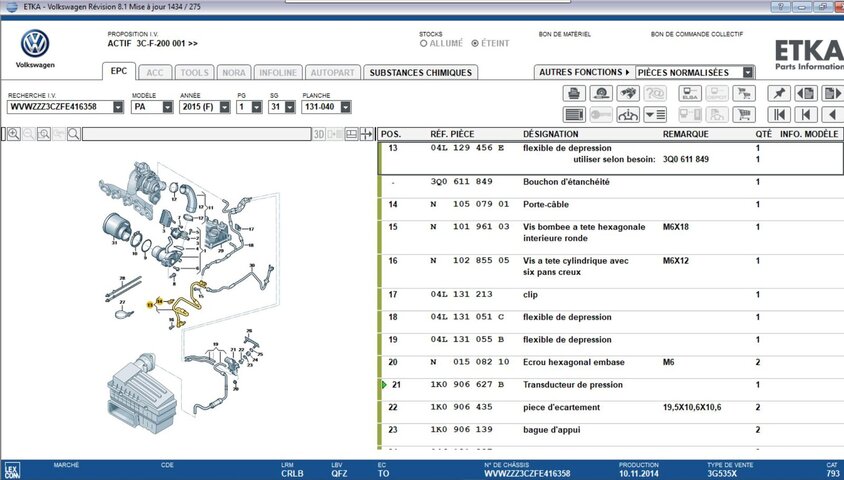Click the double shopping cart transfer icon
Viewport: 844px width, 480px height.
point(744,94)
